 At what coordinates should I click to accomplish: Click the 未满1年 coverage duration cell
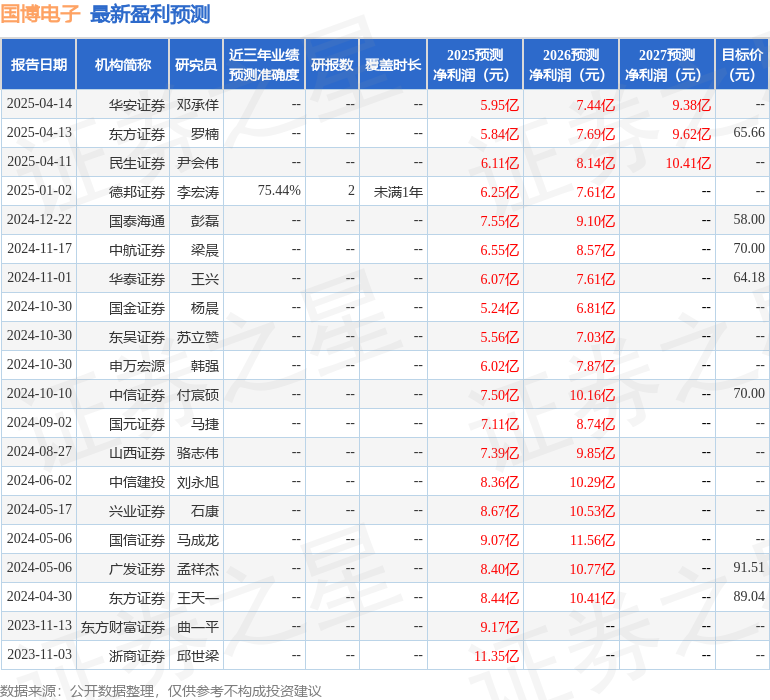(x=398, y=192)
